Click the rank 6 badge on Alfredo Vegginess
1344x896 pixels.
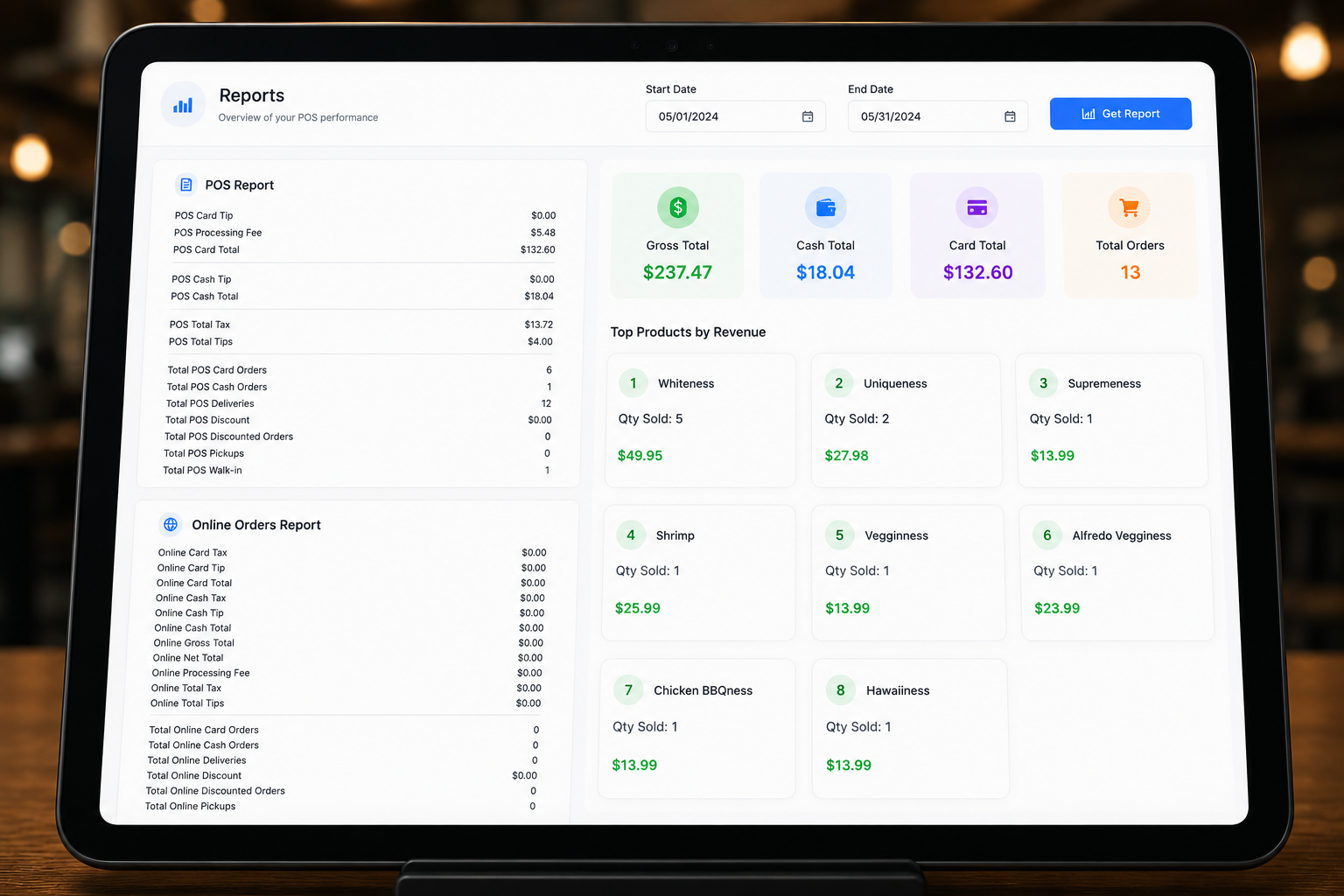coord(1047,535)
